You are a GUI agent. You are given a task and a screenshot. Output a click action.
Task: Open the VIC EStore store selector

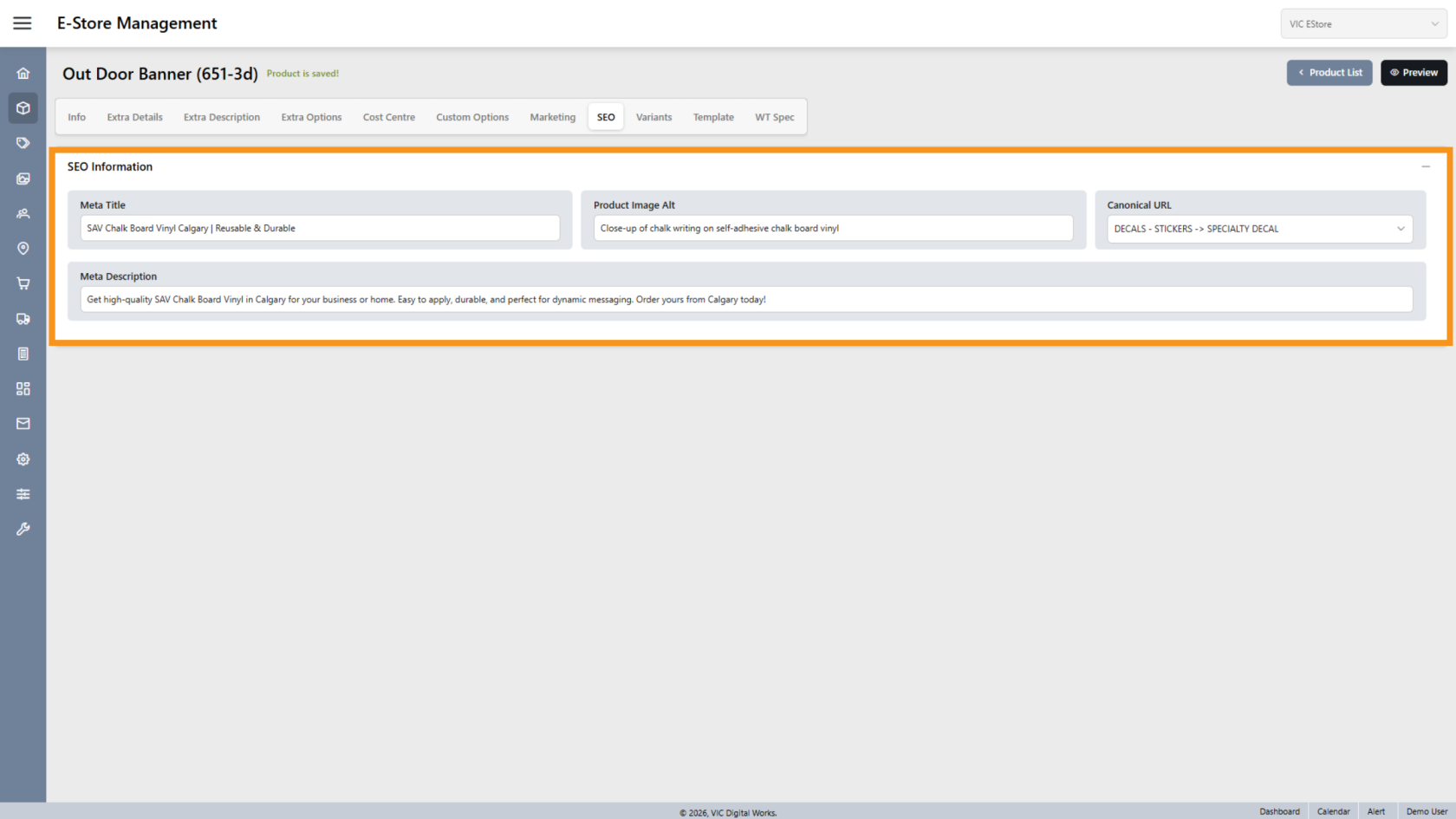1362,24
